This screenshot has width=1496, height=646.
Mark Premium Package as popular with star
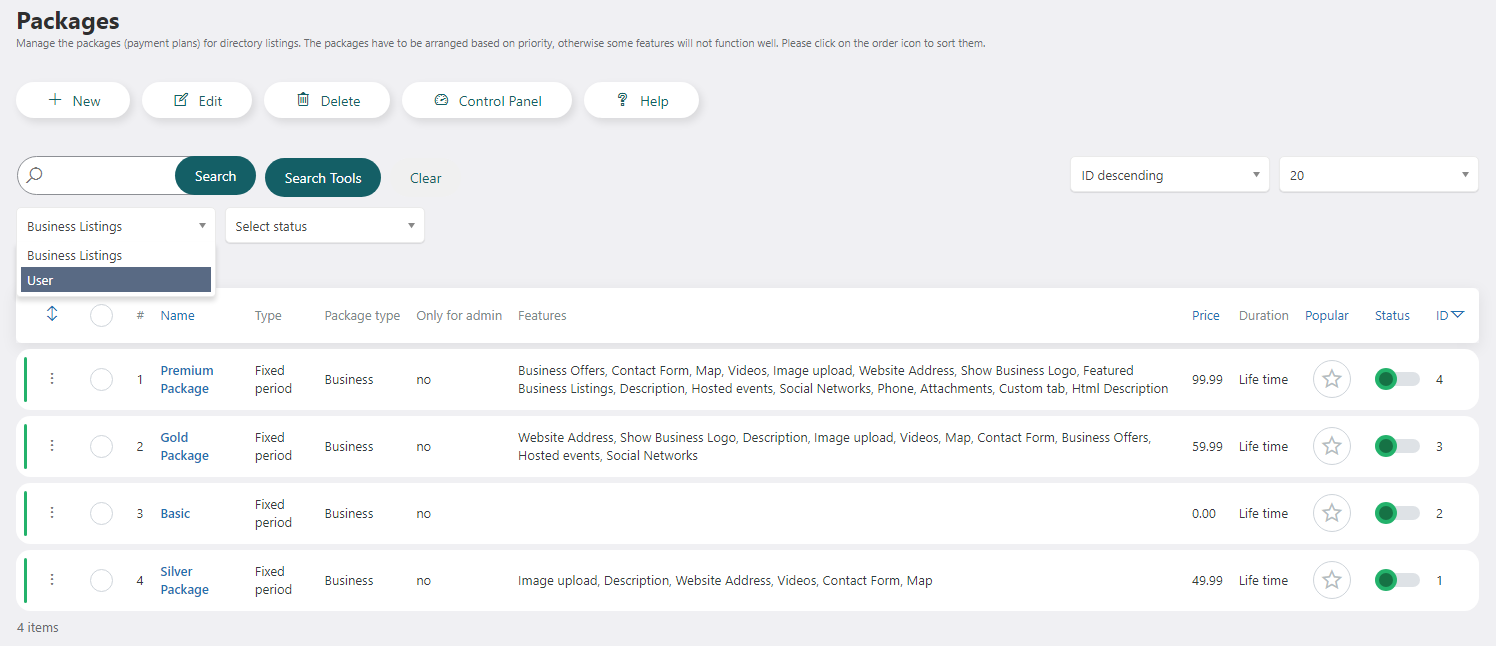coord(1331,379)
